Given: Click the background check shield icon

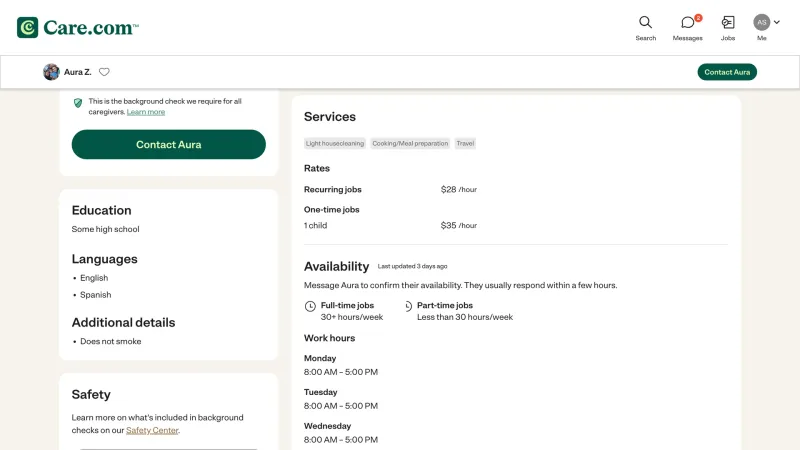Looking at the screenshot, I should click(x=78, y=103).
